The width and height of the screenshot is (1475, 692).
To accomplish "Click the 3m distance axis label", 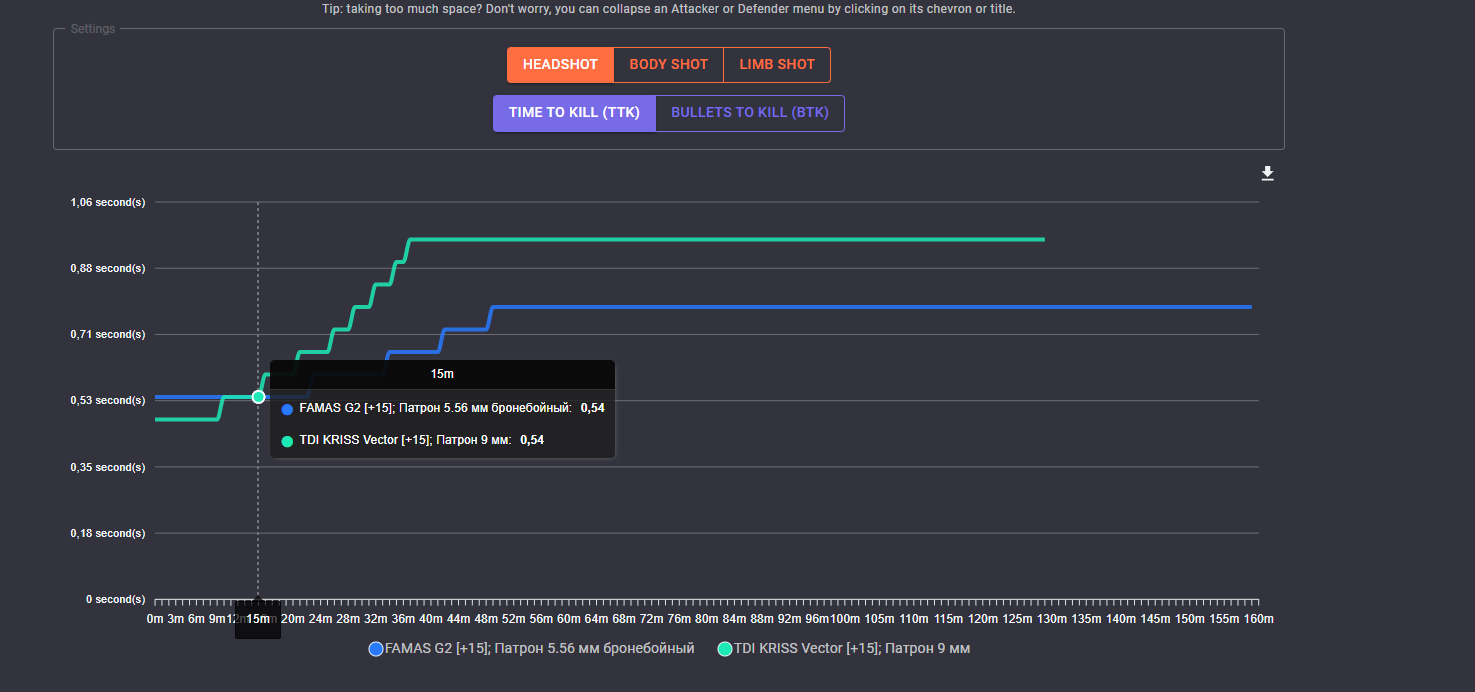I will [175, 619].
